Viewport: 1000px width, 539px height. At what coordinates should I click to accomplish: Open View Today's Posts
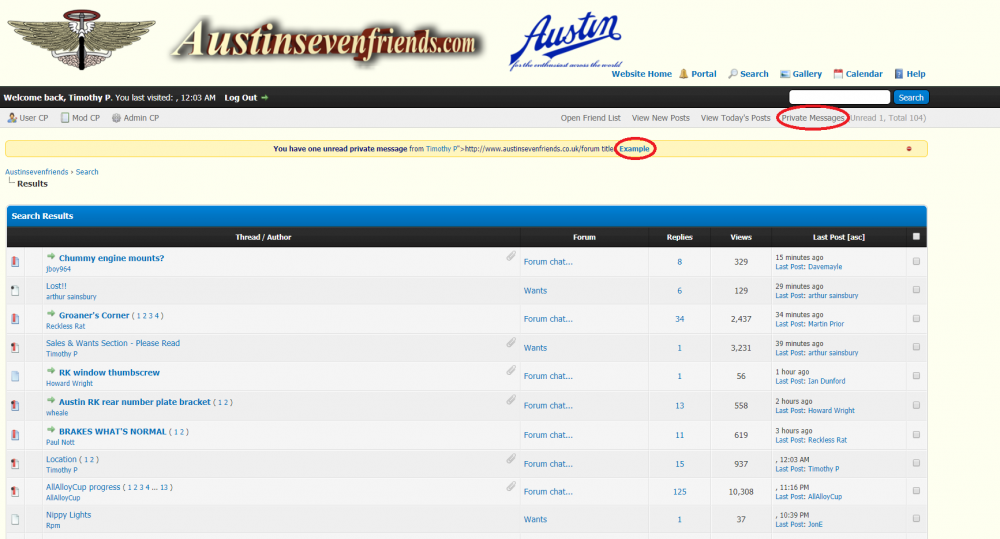[x=735, y=118]
